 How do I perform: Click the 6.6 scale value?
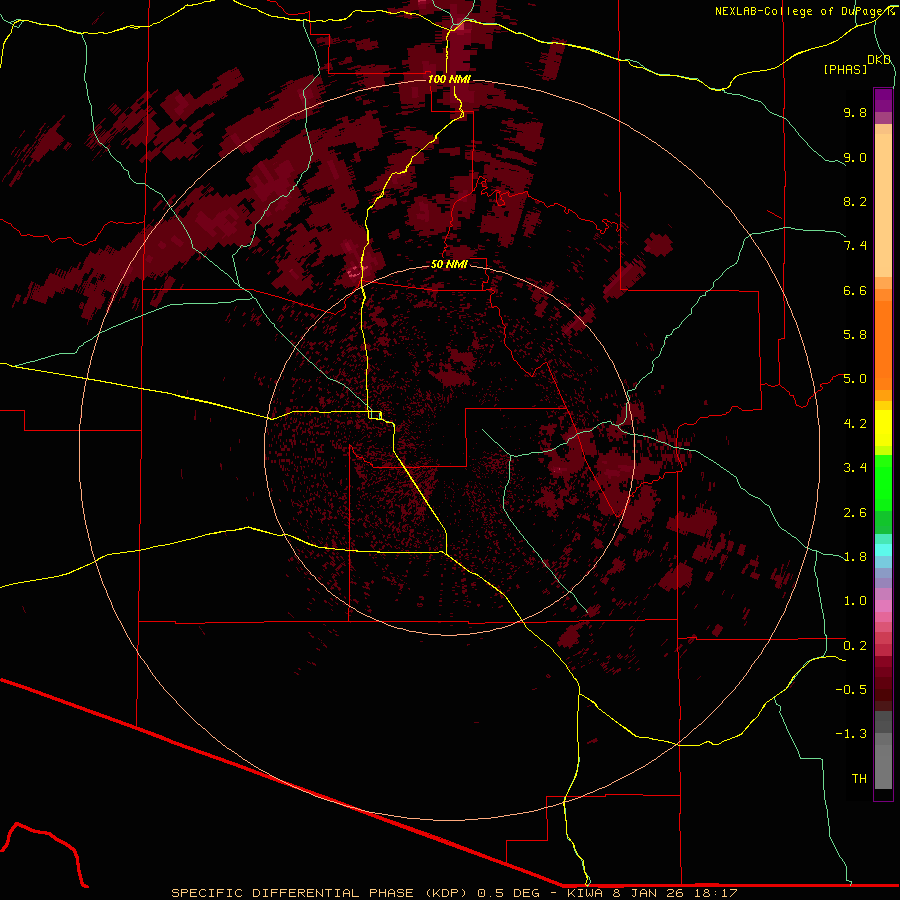(x=855, y=290)
